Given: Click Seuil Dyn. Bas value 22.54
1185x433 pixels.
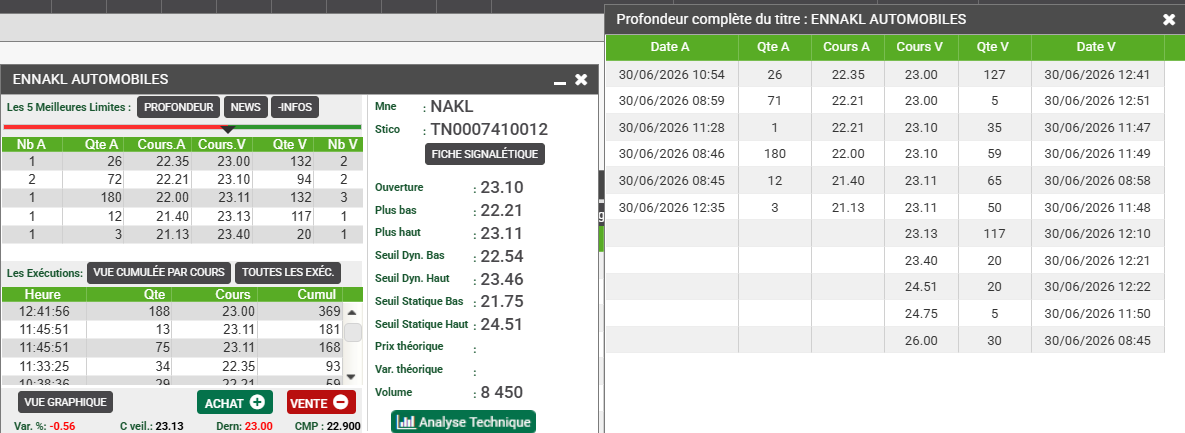Looking at the screenshot, I should 502,256.
